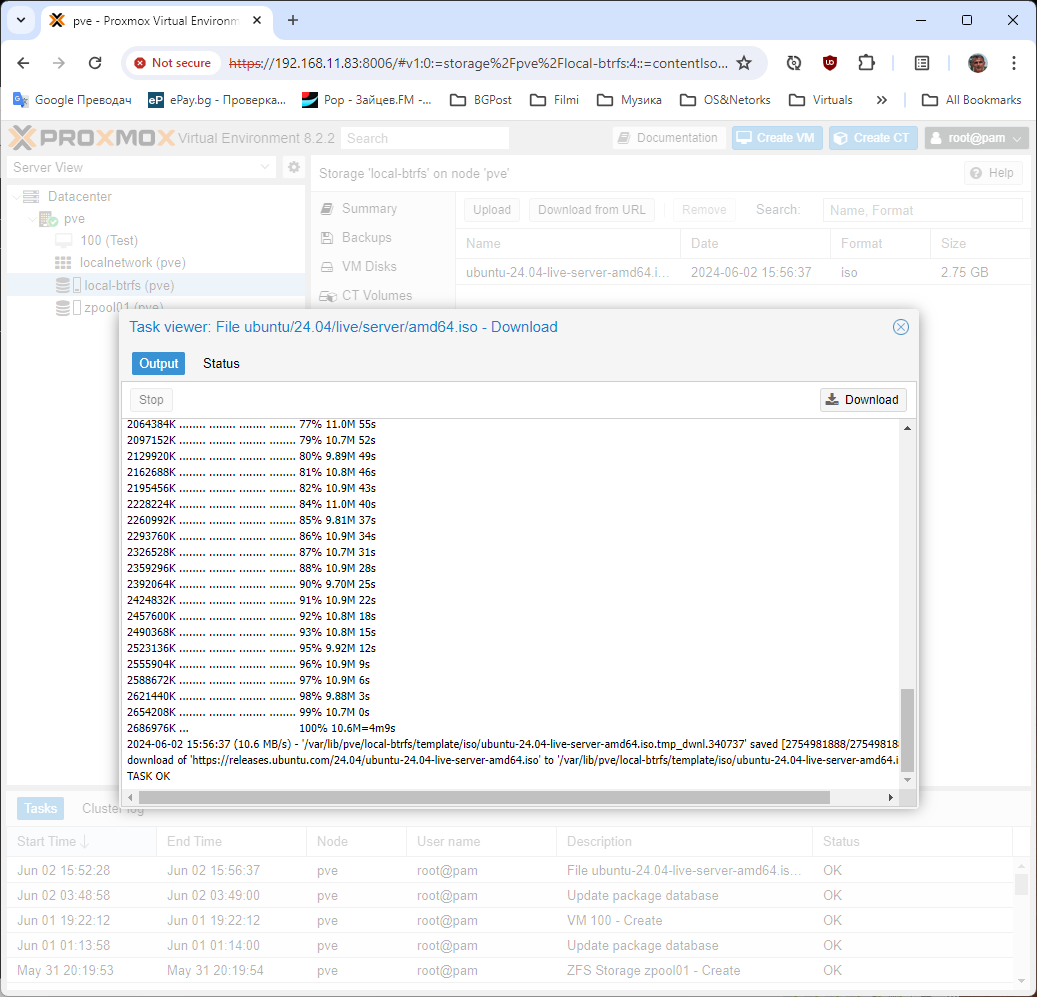Click the log horizontal scrollbar thumb
This screenshot has height=997, width=1037.
pos(484,797)
